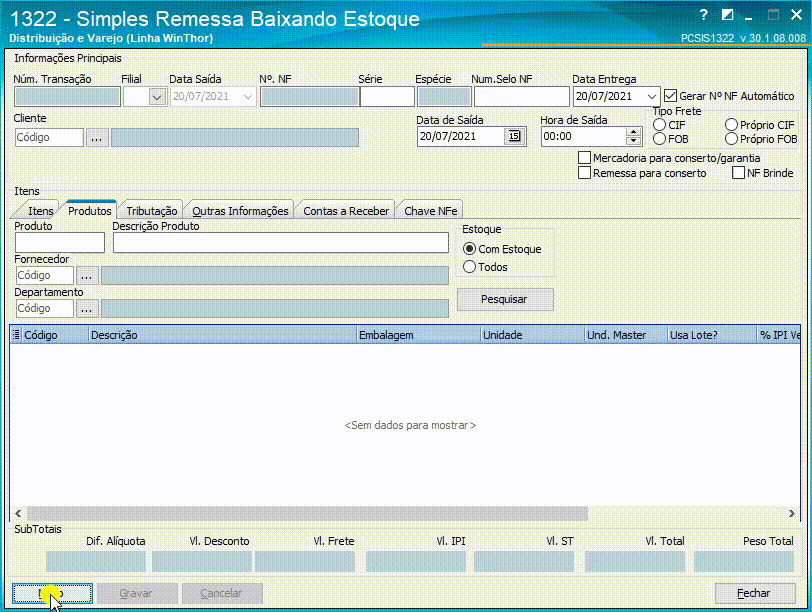Sort by Código column header
Screen dimensions: 812x612
click(x=55, y=335)
